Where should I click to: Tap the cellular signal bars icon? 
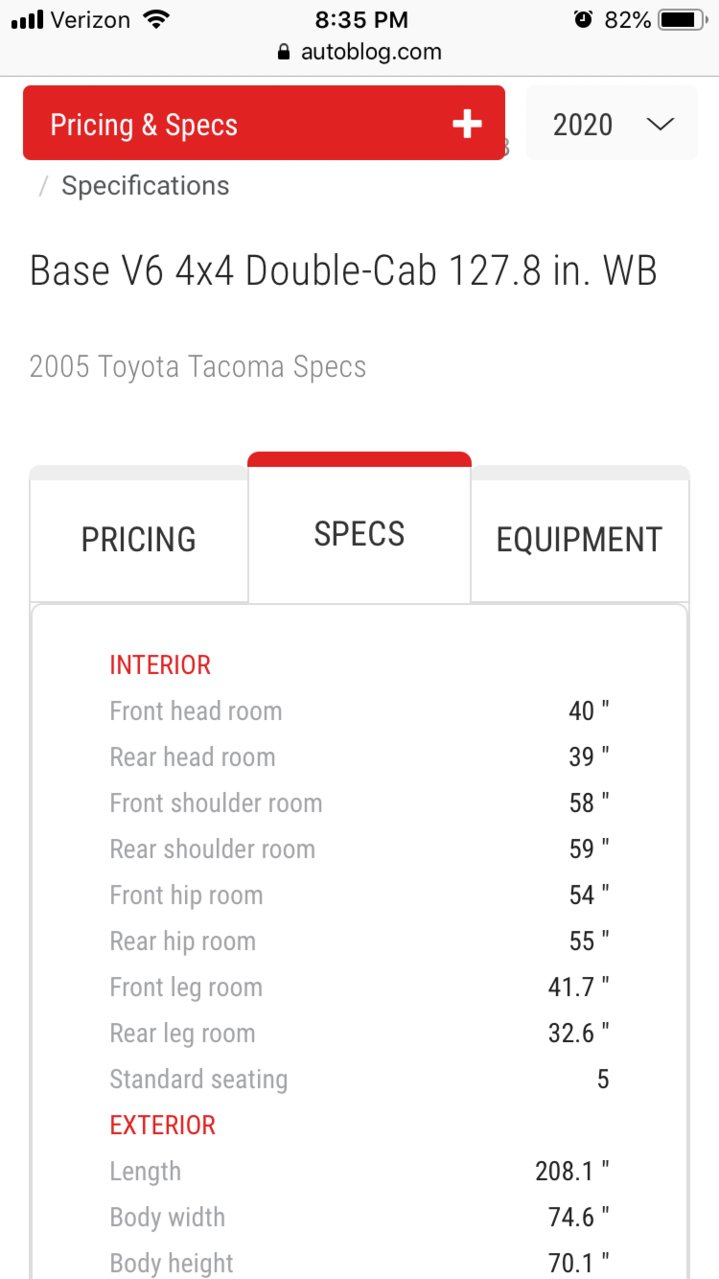pos(28,20)
